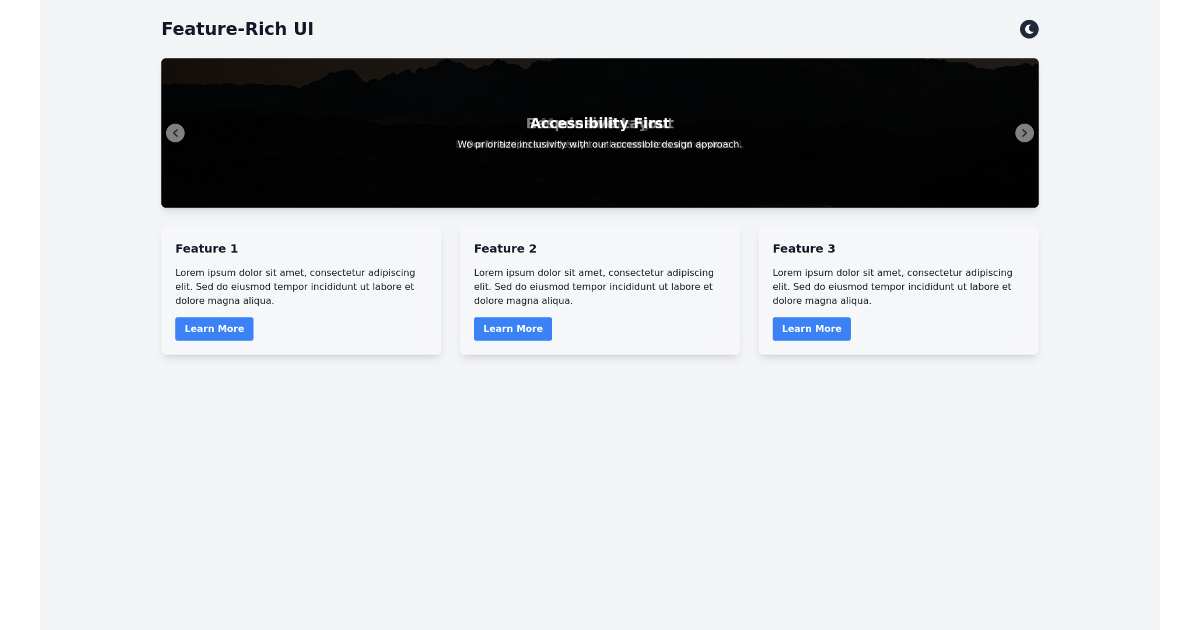The width and height of the screenshot is (1200, 630).
Task: Collapse back to the previous carousel panel
Action: coord(175,132)
